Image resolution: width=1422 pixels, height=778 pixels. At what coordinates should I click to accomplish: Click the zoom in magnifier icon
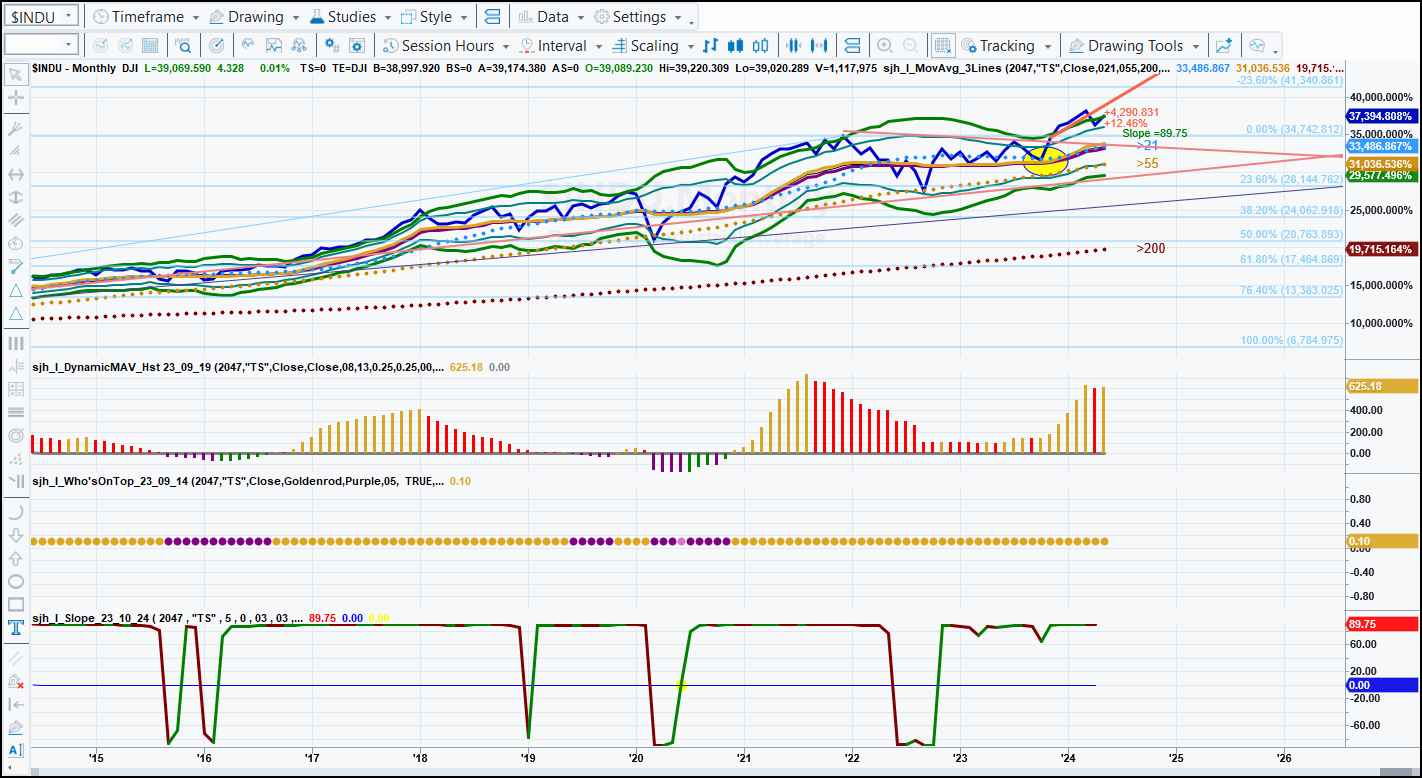click(884, 45)
